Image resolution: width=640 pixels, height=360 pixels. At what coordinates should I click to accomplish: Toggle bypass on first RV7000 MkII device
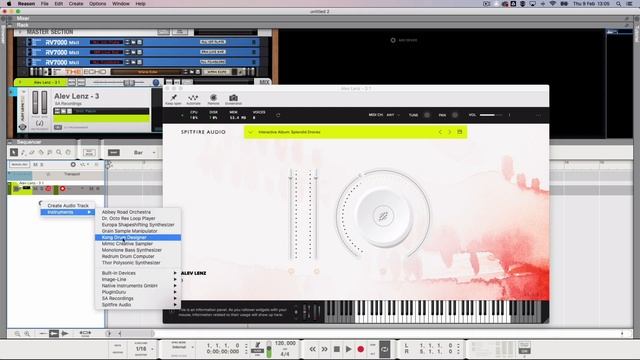29,42
